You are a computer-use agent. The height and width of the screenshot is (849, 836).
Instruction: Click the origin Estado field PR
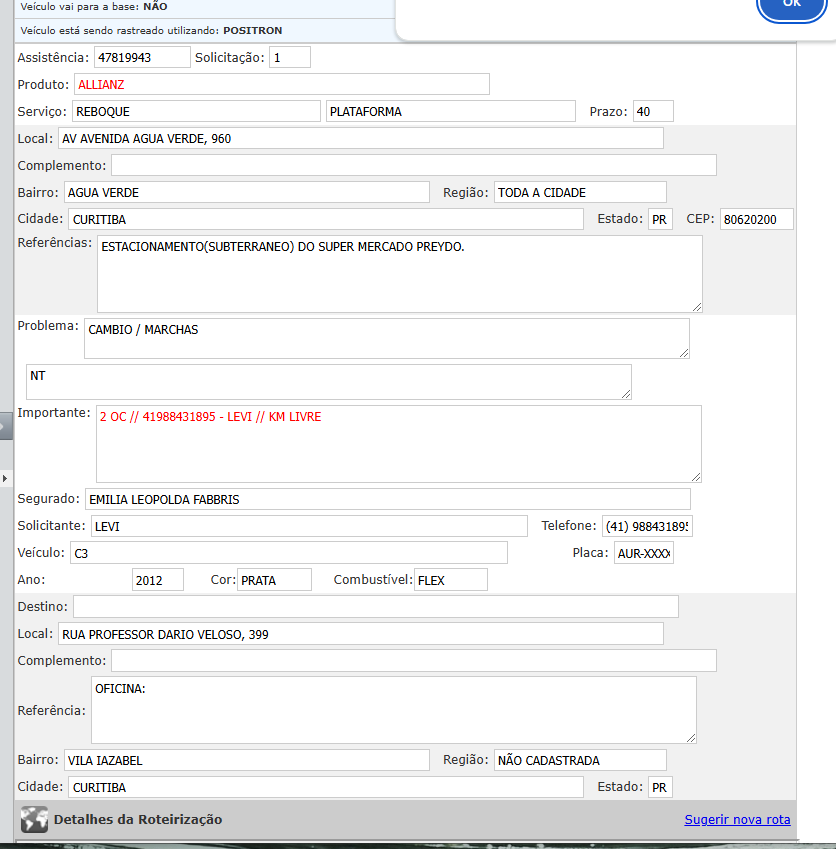[660, 219]
